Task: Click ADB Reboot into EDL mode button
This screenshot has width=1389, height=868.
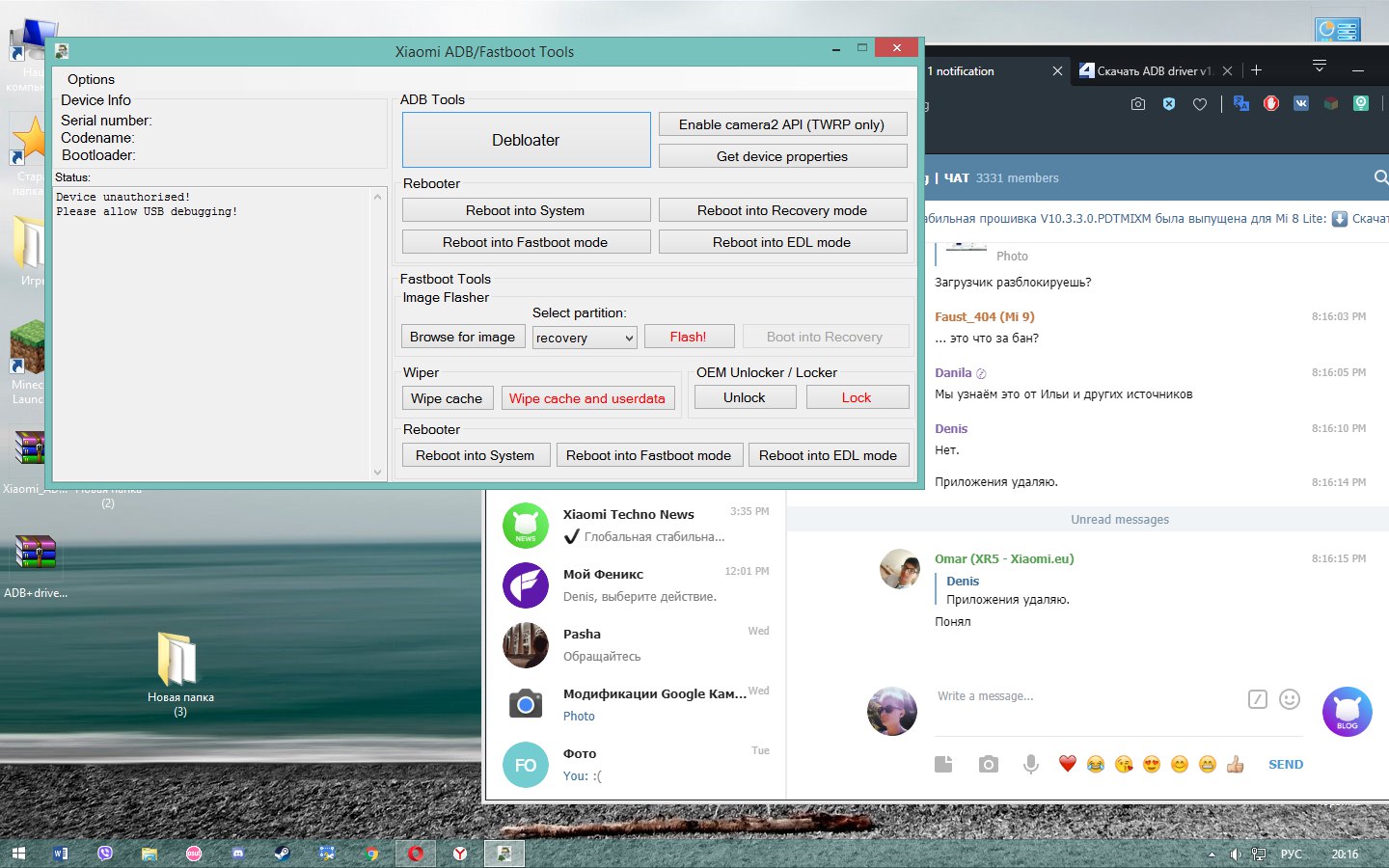Action: click(781, 242)
